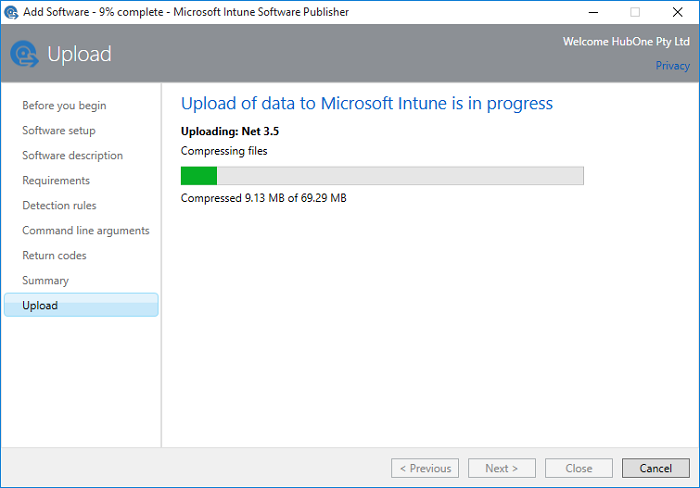Close the Software Publisher window
The image size is (700, 488).
click(677, 12)
